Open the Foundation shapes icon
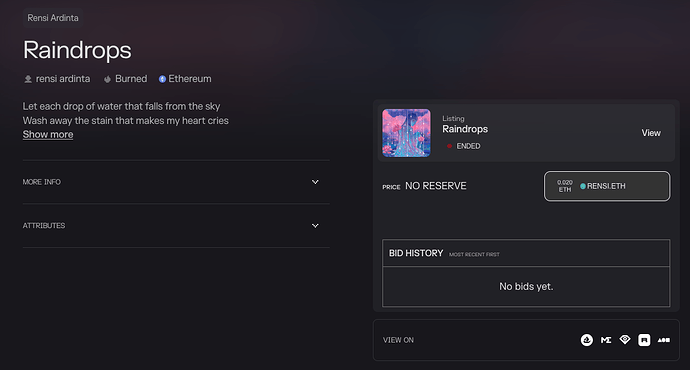This screenshot has width=690, height=370. [664, 340]
